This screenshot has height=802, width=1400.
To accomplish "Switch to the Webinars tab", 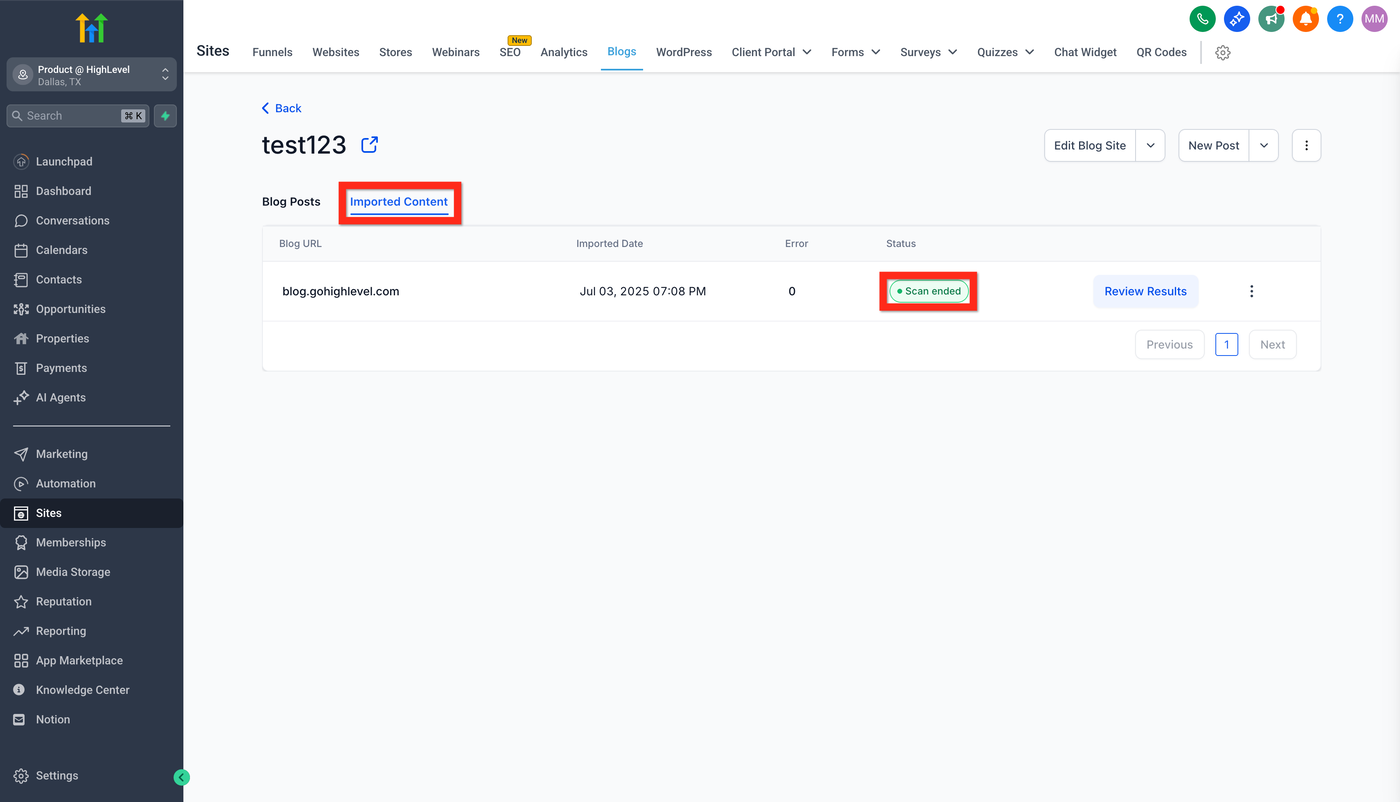I will click(x=456, y=52).
